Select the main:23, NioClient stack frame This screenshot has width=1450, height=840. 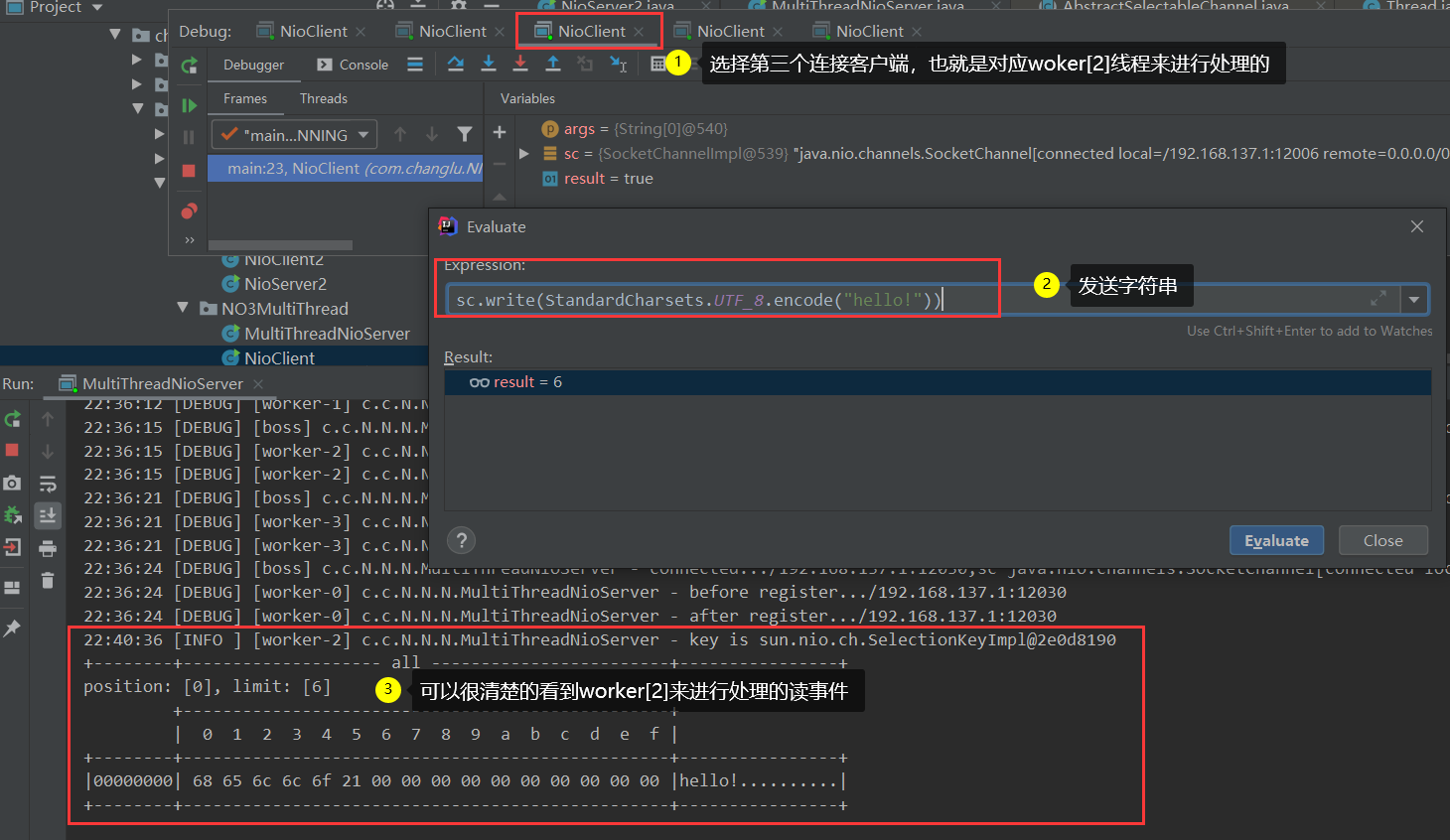pyautogui.click(x=346, y=169)
